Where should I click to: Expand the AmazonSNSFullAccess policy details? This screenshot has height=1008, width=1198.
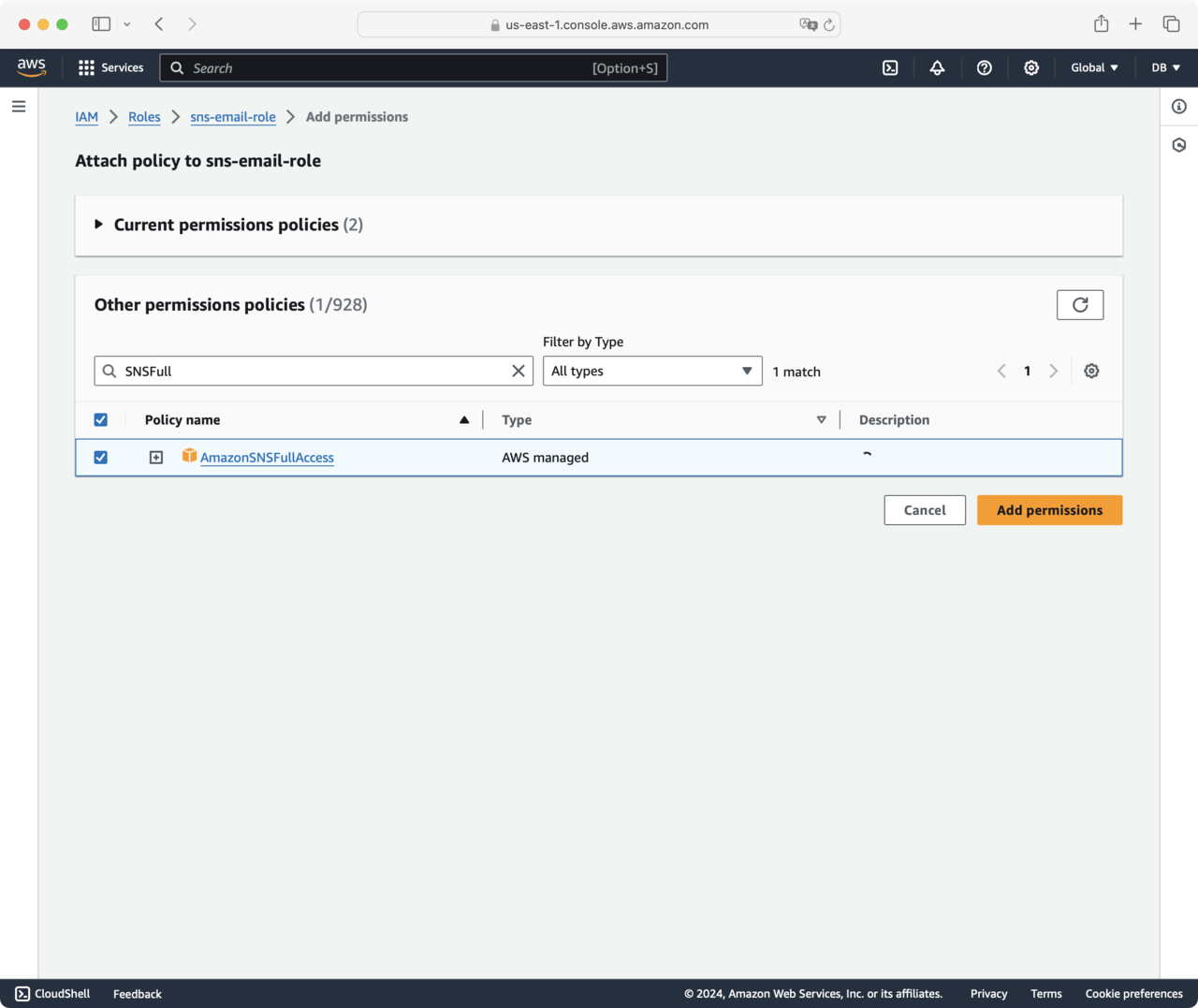tap(156, 458)
